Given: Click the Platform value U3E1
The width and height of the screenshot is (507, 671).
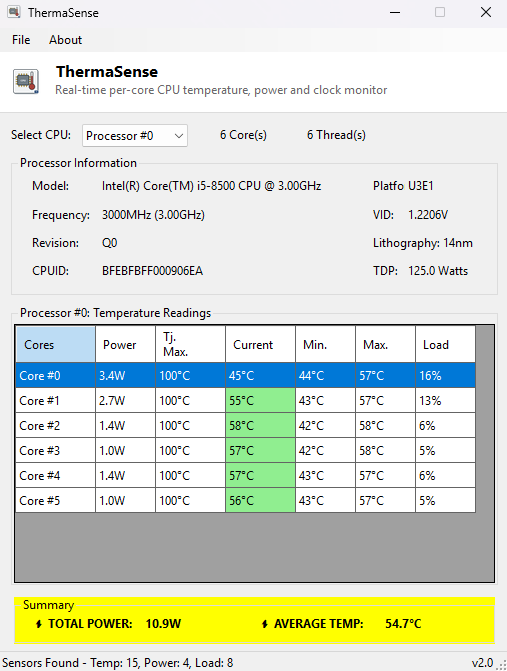Looking at the screenshot, I should (x=421, y=186).
